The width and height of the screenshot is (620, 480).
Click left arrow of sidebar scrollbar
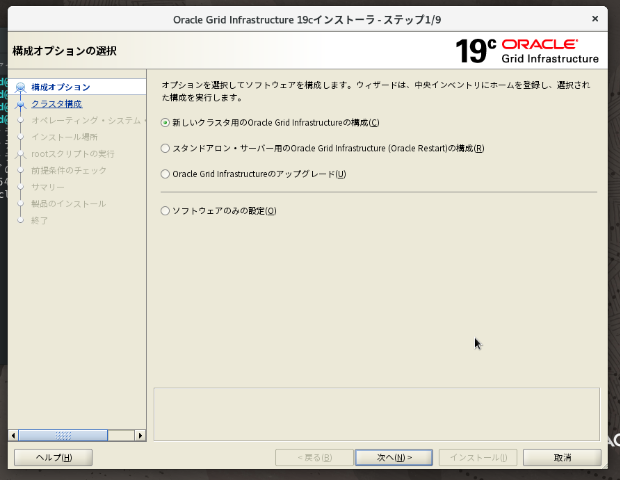tap(13, 436)
